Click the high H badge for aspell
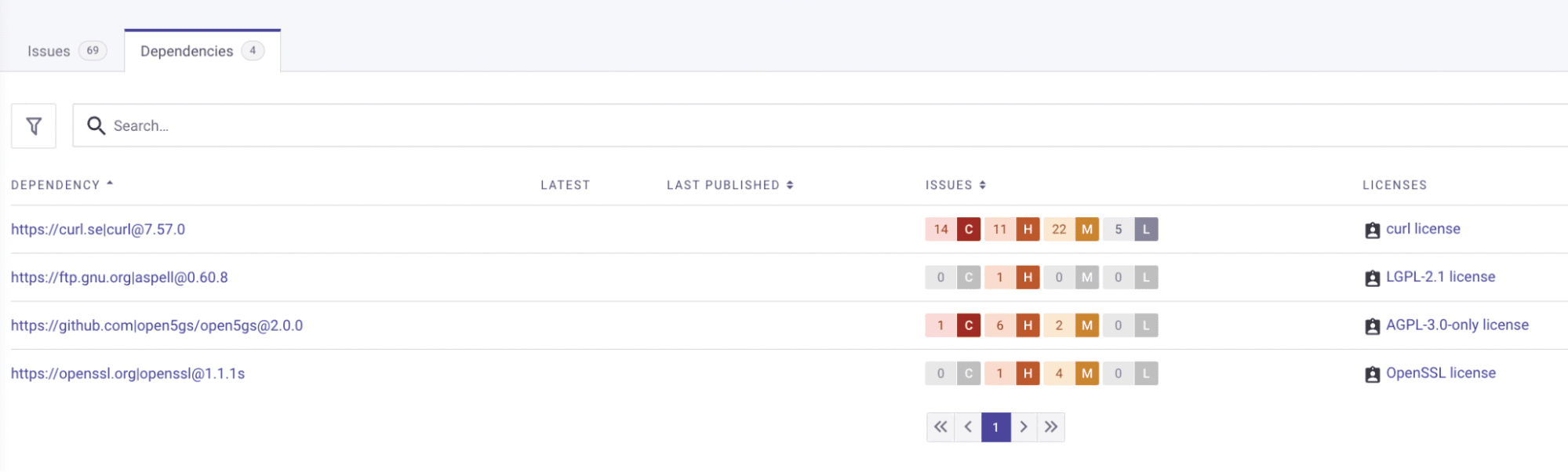Image resolution: width=1568 pixels, height=472 pixels. coord(1028,277)
